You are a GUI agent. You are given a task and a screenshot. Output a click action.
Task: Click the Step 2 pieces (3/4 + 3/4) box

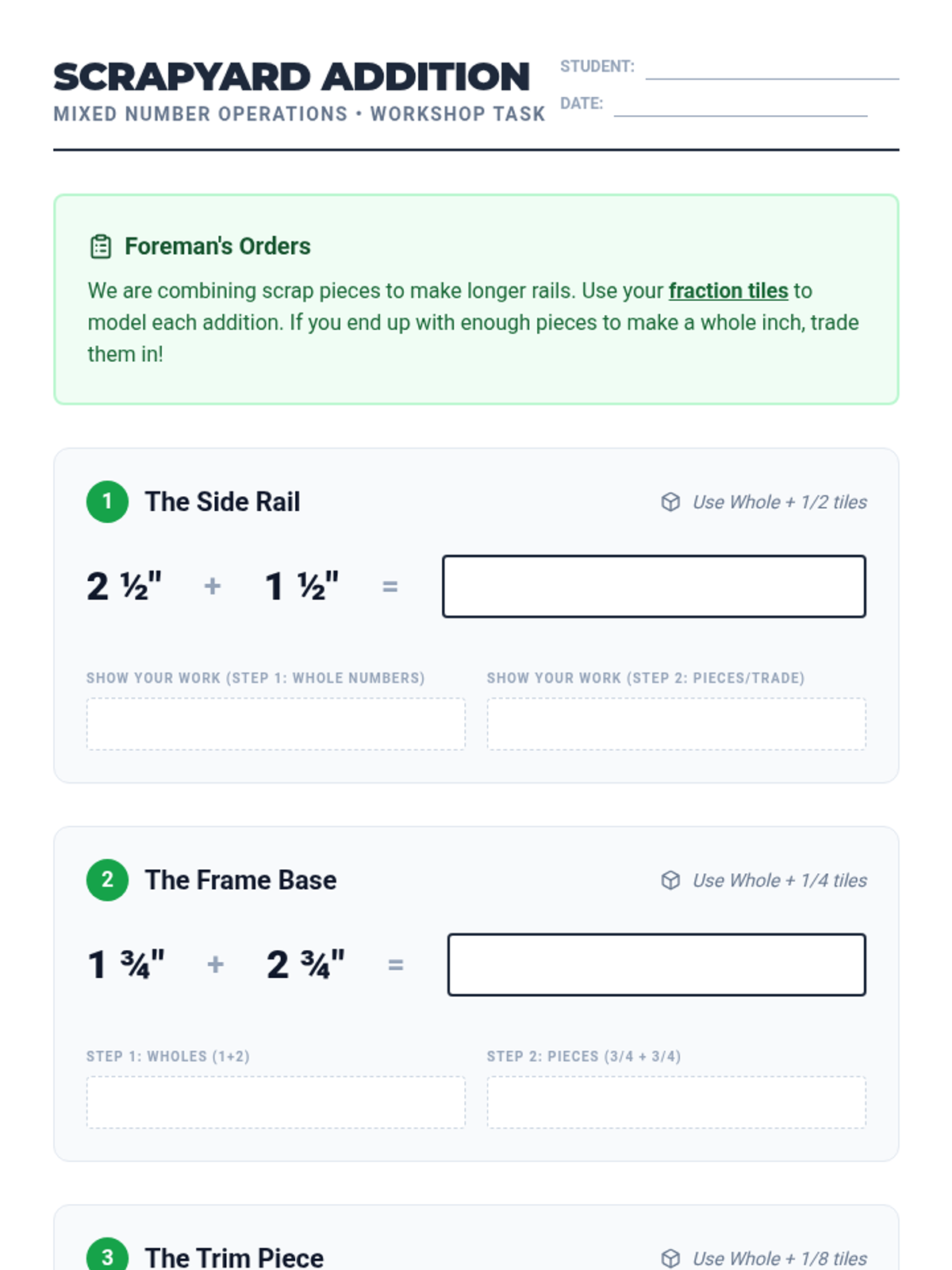pyautogui.click(x=676, y=1102)
